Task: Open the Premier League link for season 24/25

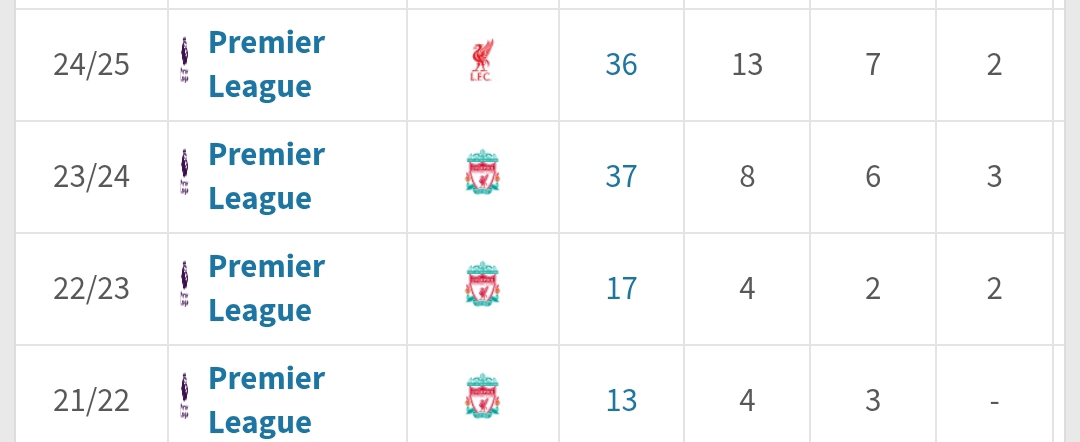Action: [266, 65]
